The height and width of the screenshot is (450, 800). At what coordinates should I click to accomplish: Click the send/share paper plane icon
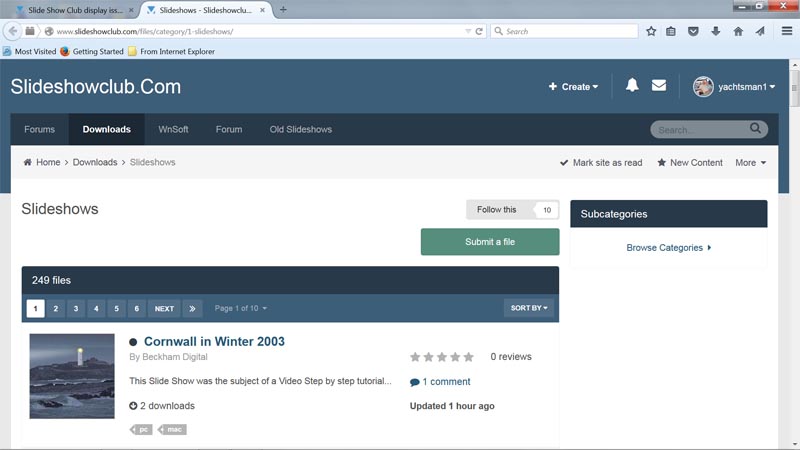[x=760, y=31]
